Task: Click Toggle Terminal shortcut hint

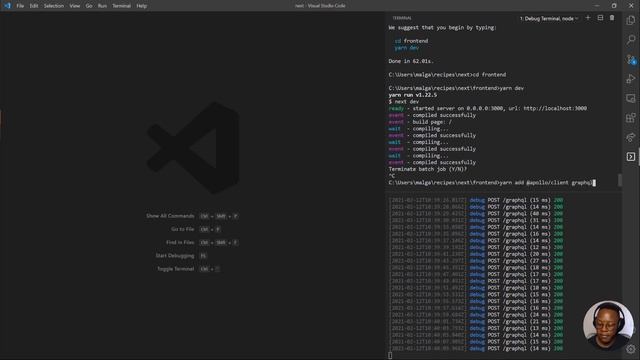Action: 189,269
